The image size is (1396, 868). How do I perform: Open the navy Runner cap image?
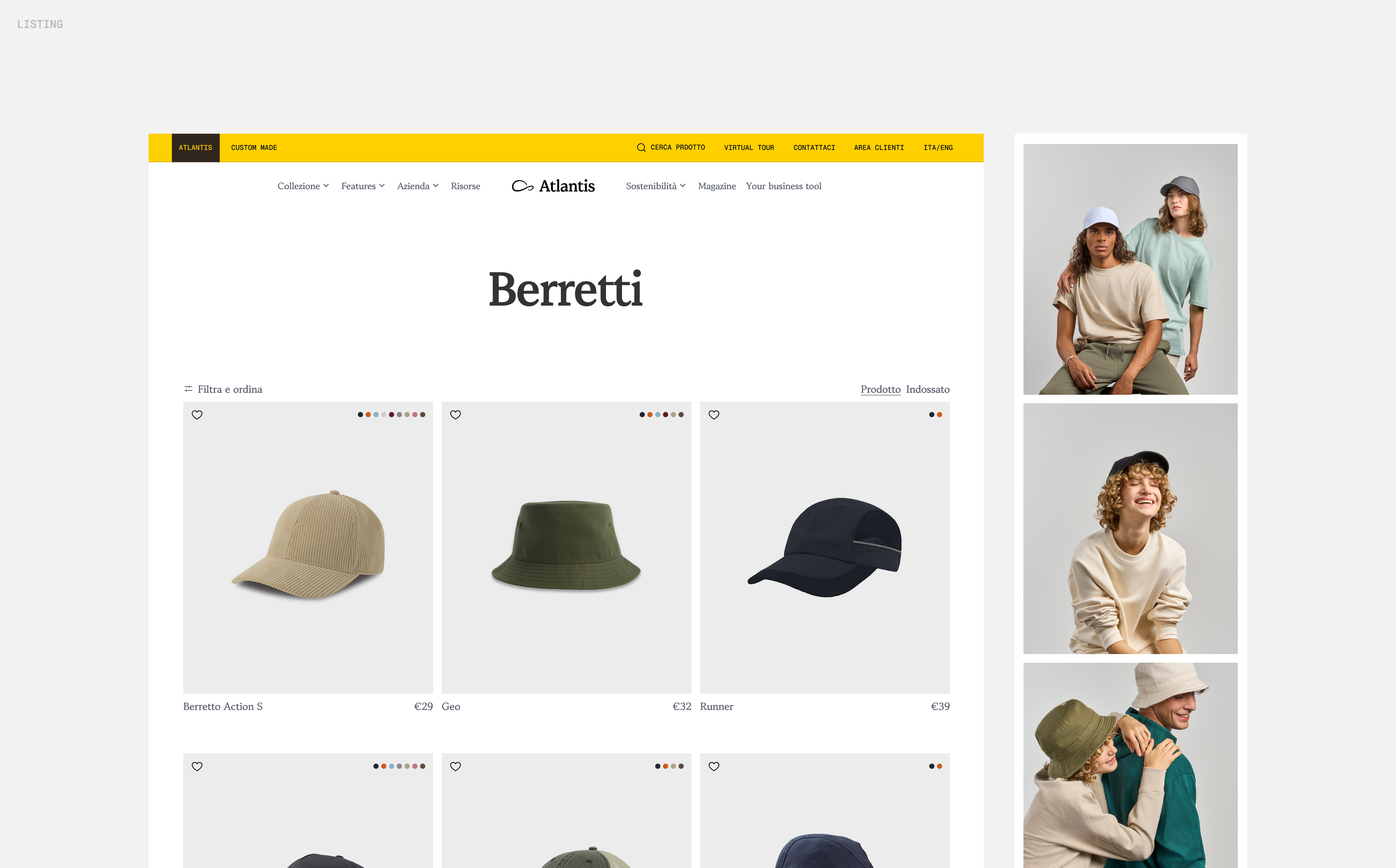coord(825,547)
